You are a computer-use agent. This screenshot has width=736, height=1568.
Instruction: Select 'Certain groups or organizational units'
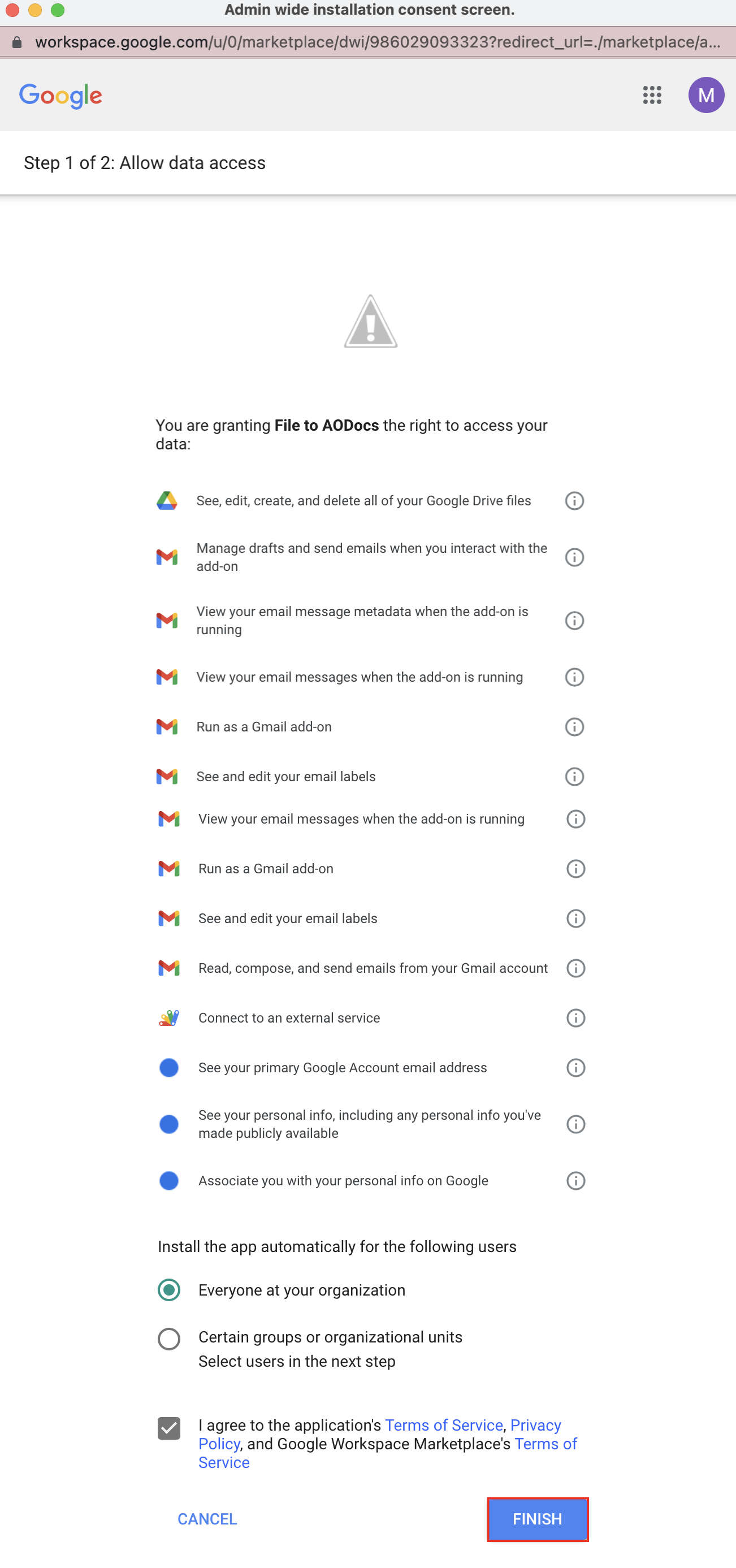pyautogui.click(x=168, y=1339)
